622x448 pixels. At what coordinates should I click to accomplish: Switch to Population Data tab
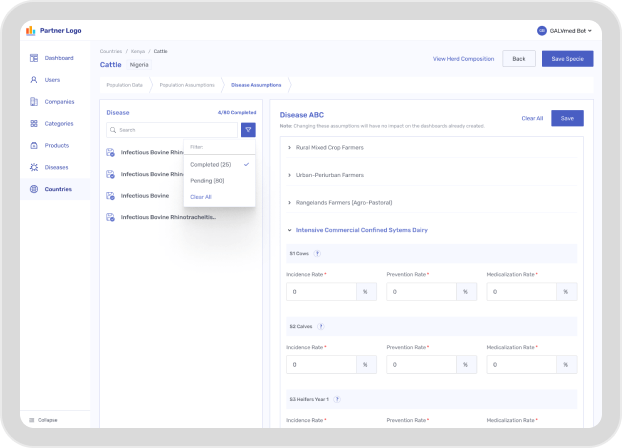pos(125,86)
